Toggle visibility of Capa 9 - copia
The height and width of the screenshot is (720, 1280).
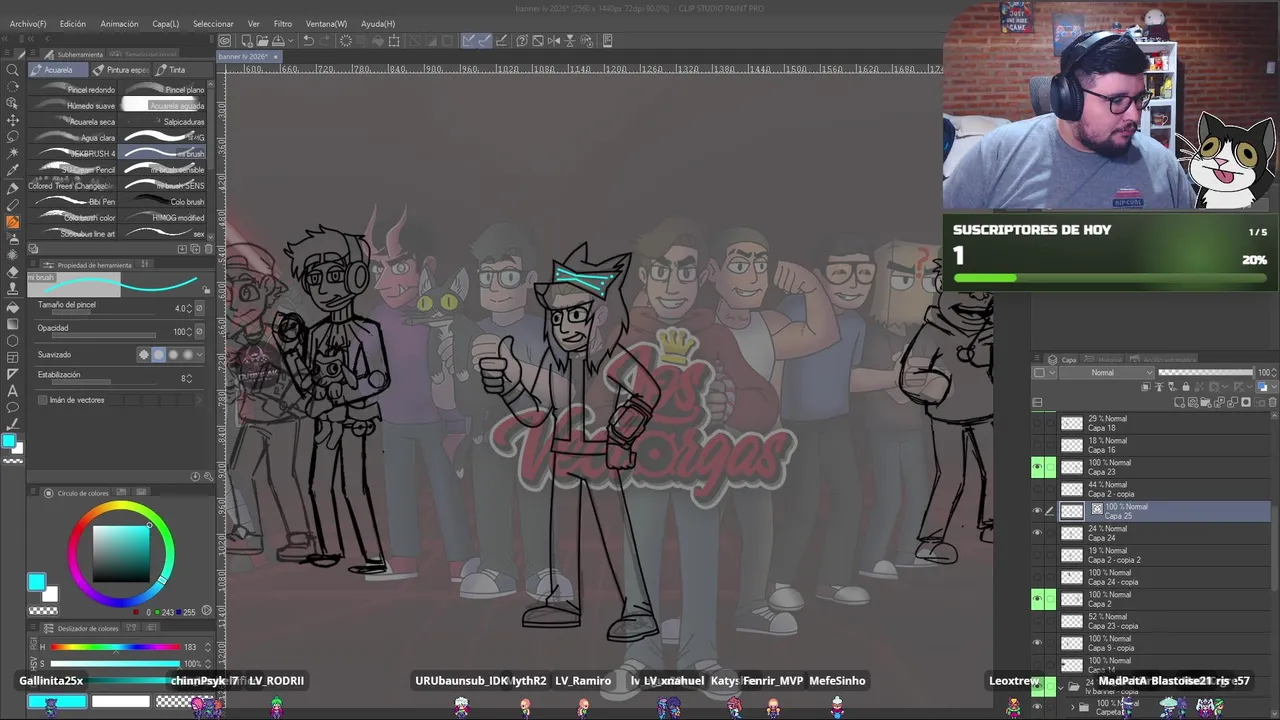tap(1037, 643)
